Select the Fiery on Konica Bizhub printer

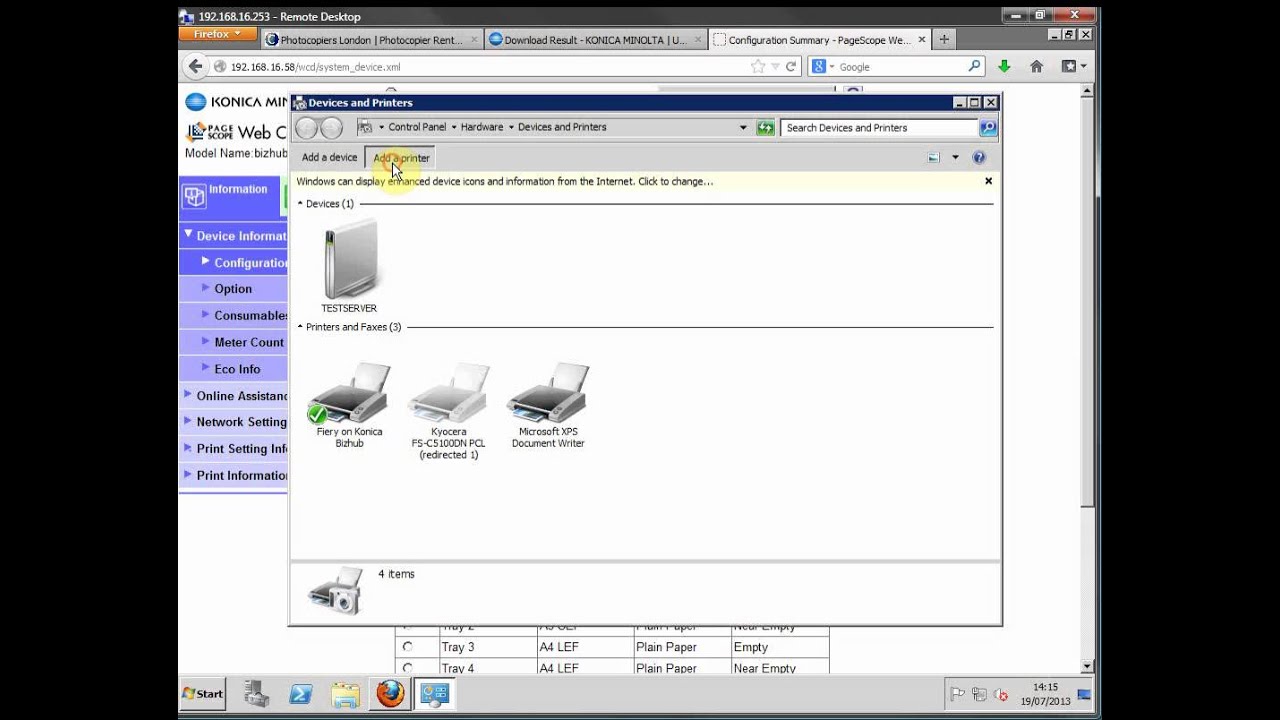click(349, 406)
